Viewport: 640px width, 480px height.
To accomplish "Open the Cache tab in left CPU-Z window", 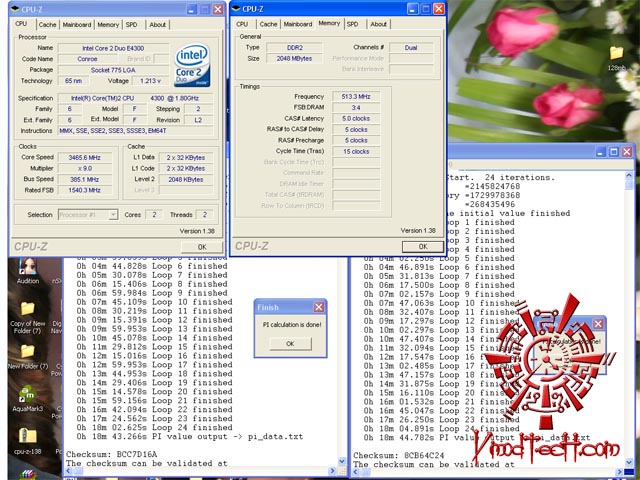I will [47, 24].
